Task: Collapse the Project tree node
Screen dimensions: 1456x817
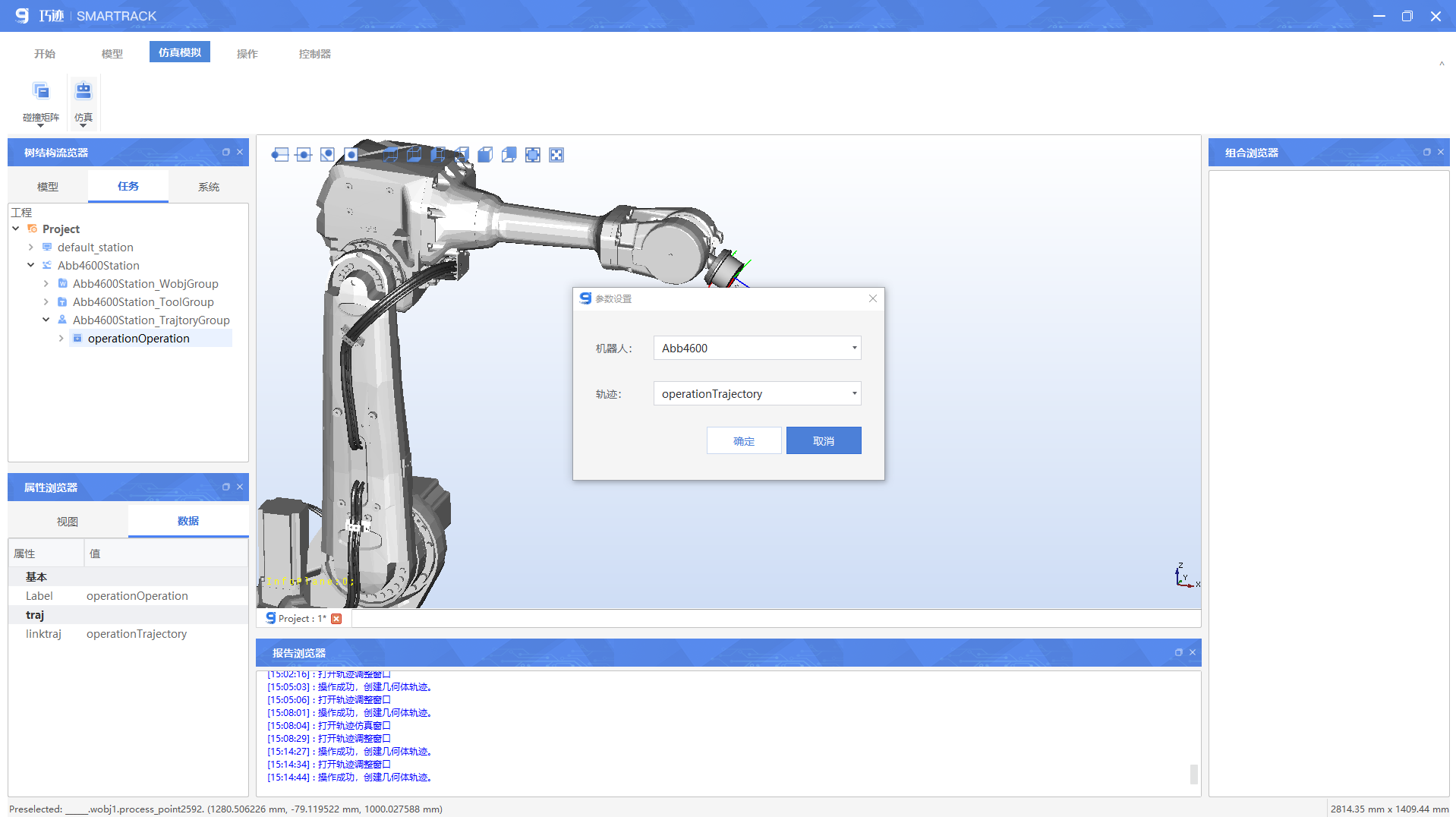Action: click(16, 229)
